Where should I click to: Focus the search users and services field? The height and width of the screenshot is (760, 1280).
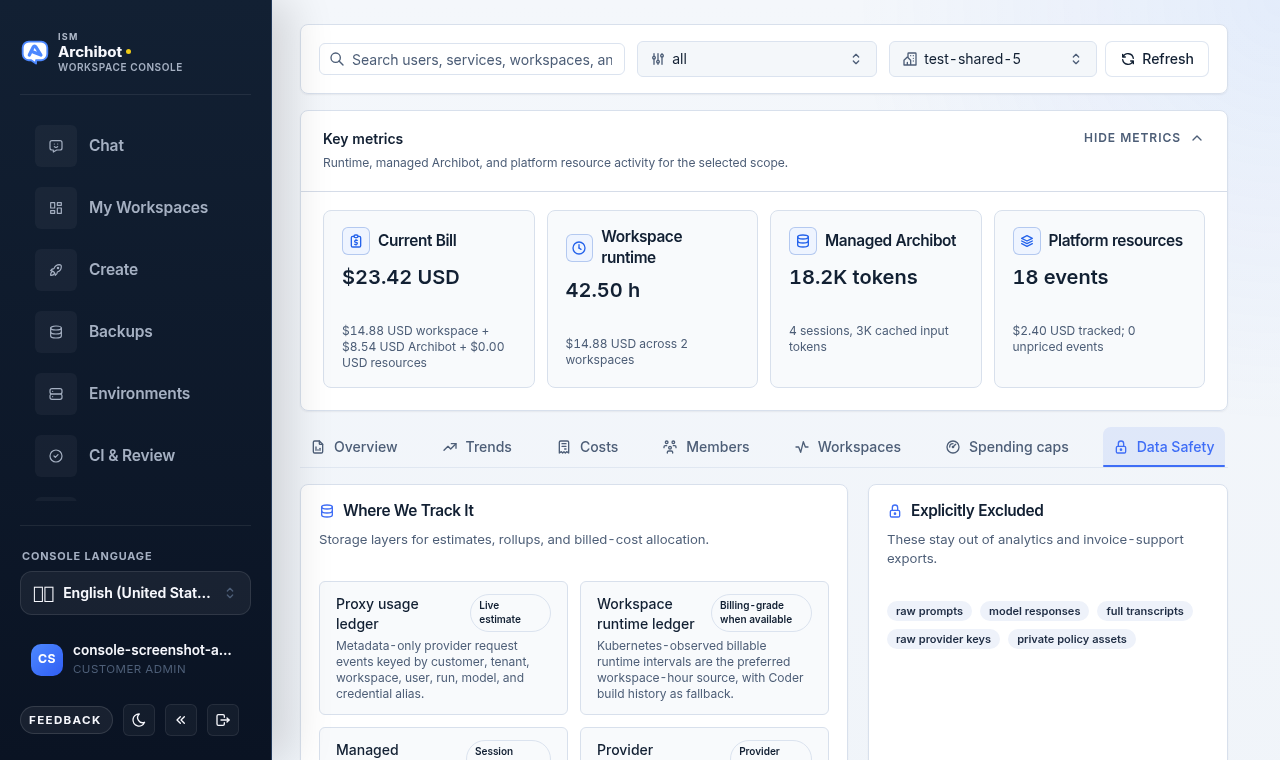click(x=472, y=59)
